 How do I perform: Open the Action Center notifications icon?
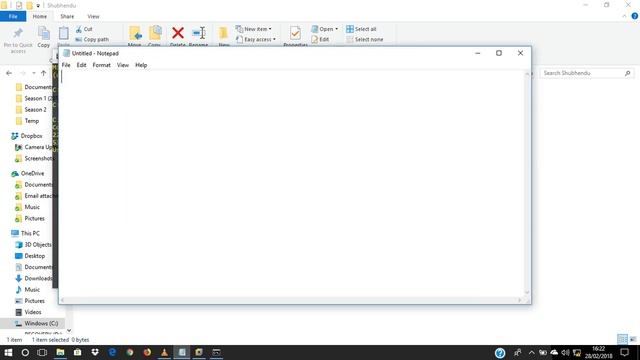[624, 353]
